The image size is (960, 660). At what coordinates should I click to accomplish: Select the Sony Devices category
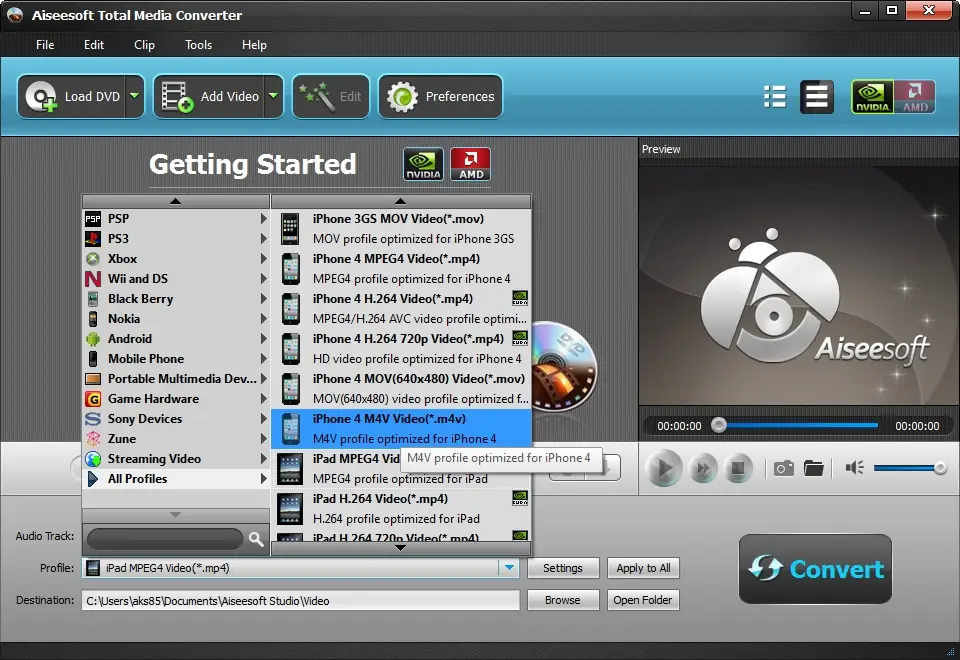pyautogui.click(x=176, y=419)
